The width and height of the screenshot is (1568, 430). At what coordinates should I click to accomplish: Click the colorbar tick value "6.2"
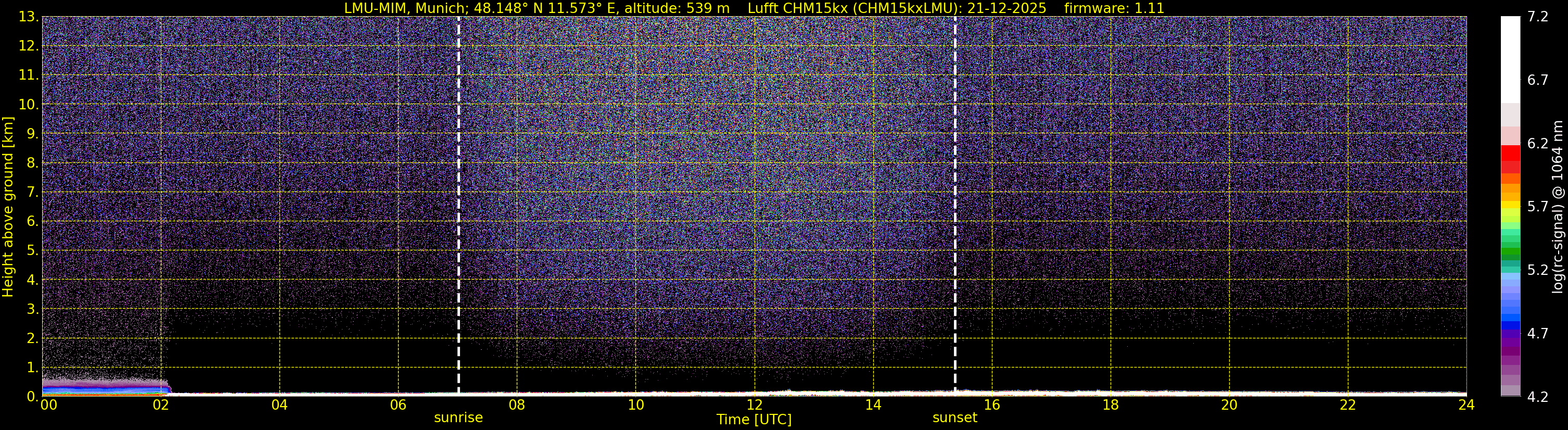[1538, 144]
